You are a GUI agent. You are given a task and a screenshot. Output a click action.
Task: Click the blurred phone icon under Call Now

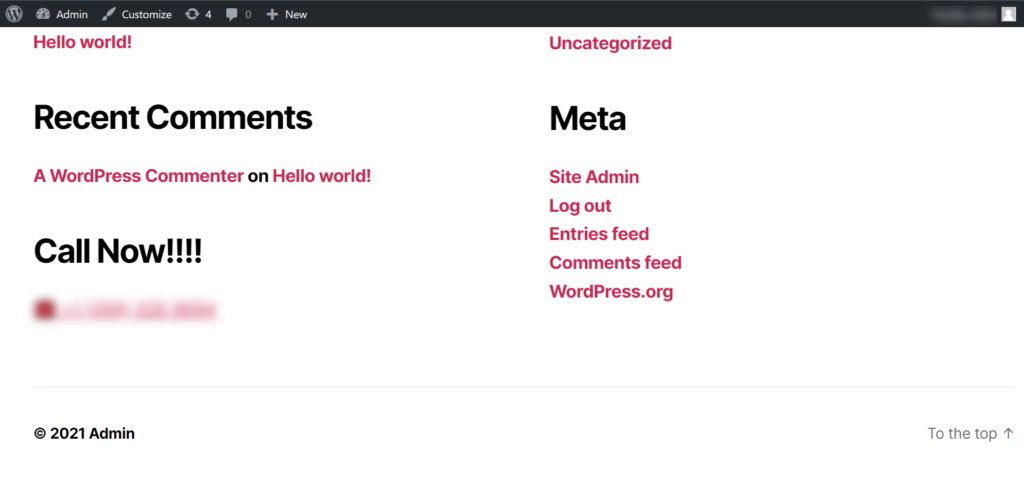tap(44, 310)
